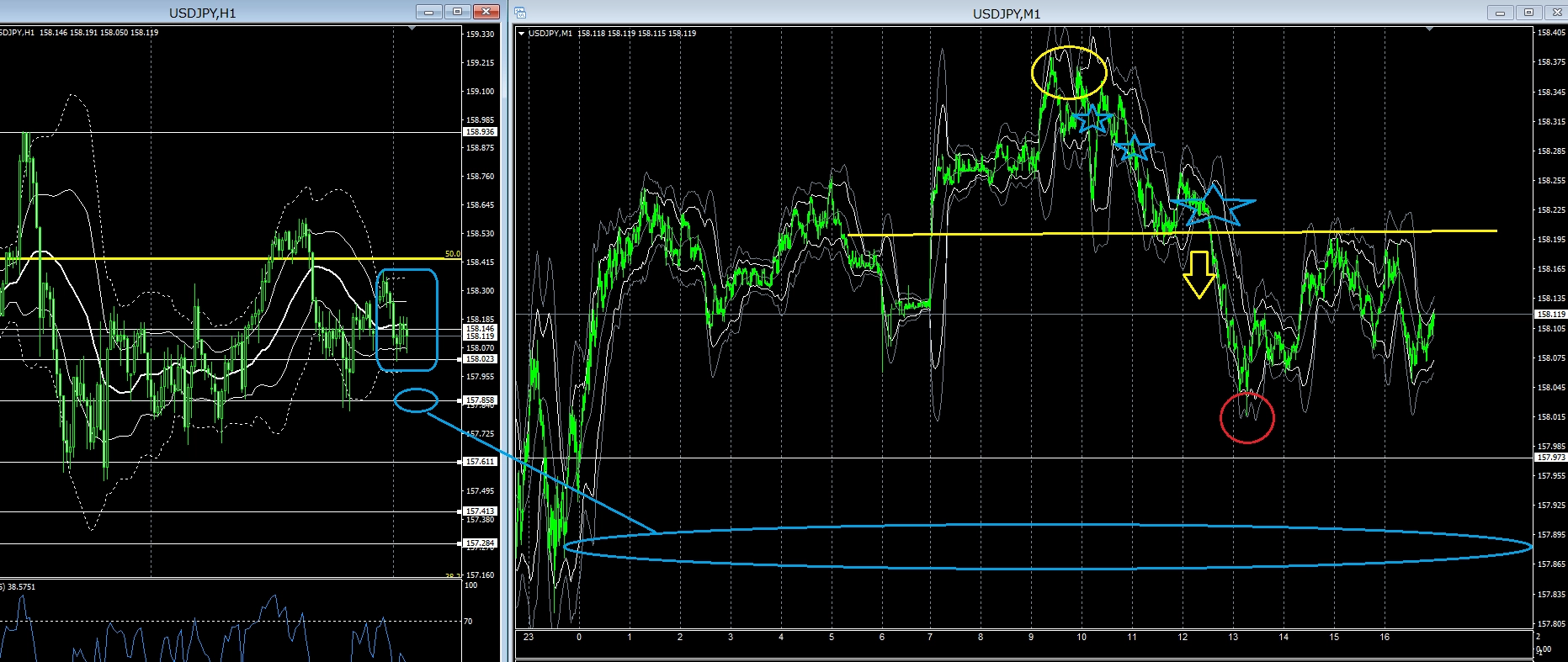
Task: Select the 157.284 horizontal line price label
Action: tap(481, 543)
